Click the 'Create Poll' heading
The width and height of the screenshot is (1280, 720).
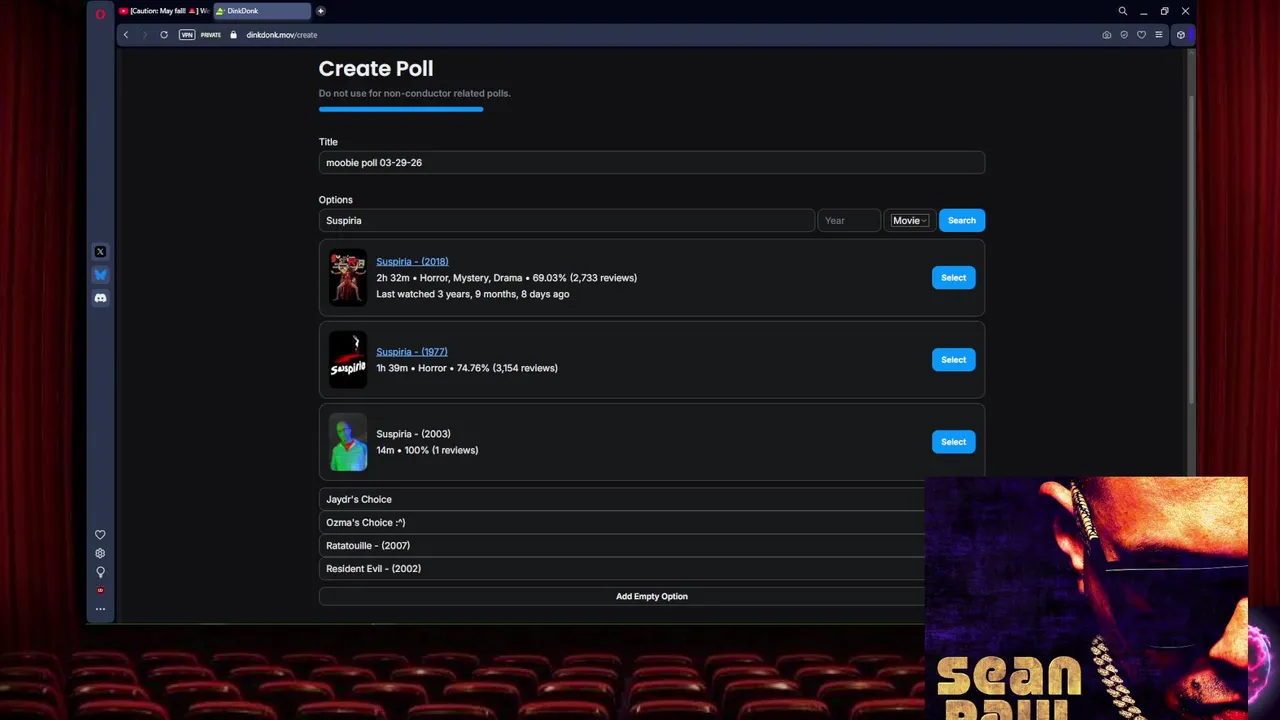376,69
